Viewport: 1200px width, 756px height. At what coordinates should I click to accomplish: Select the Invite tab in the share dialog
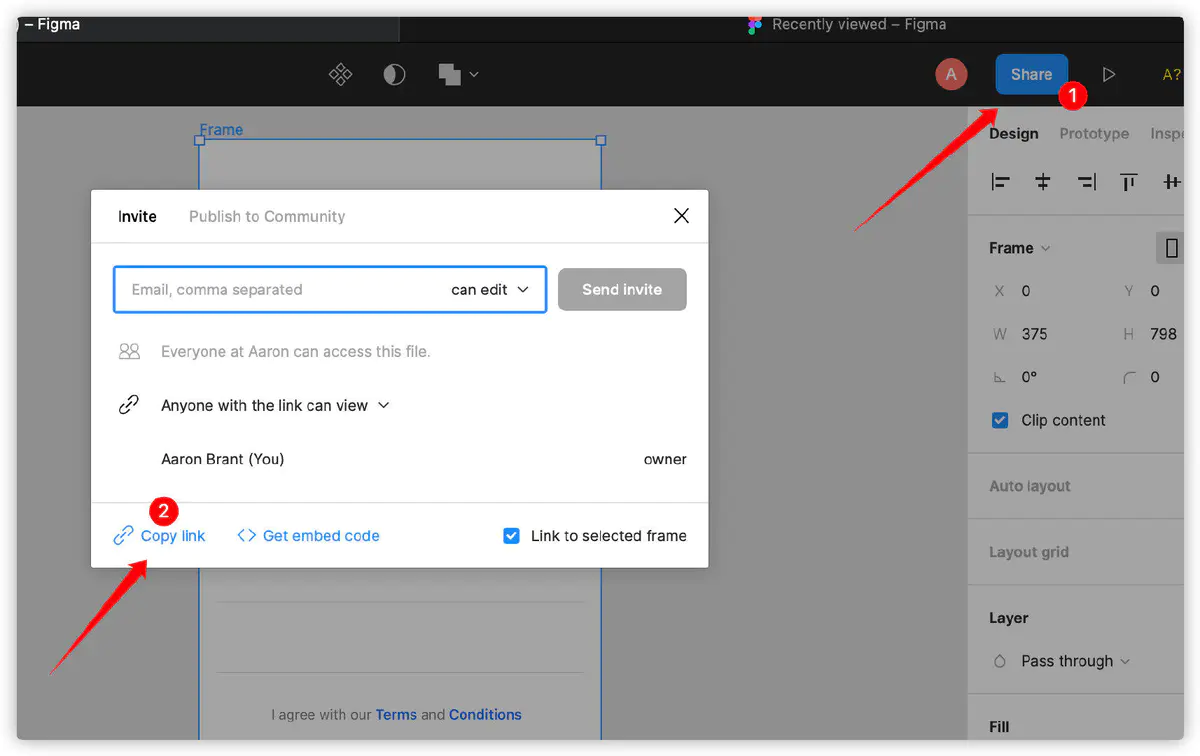click(137, 216)
